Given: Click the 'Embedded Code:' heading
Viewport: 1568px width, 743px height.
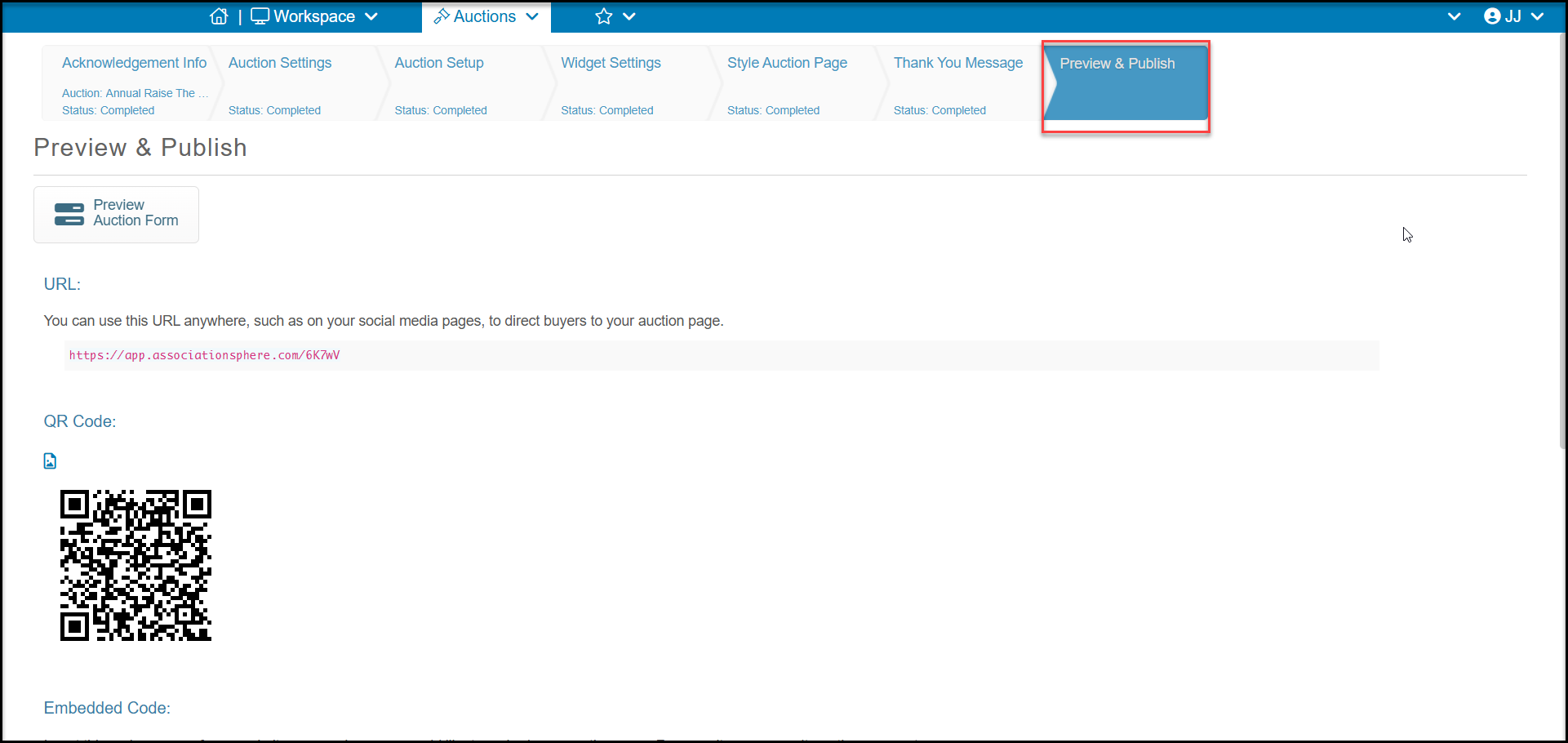Looking at the screenshot, I should click(x=107, y=708).
